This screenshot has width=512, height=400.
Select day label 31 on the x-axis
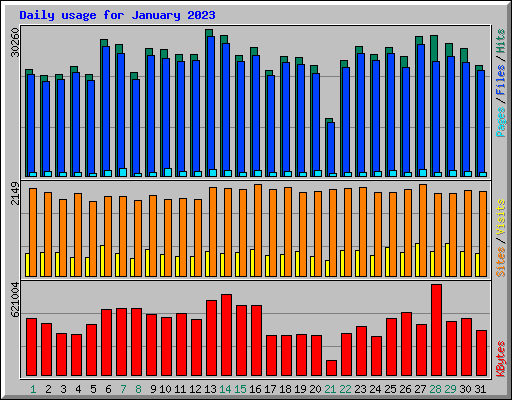pos(480,389)
